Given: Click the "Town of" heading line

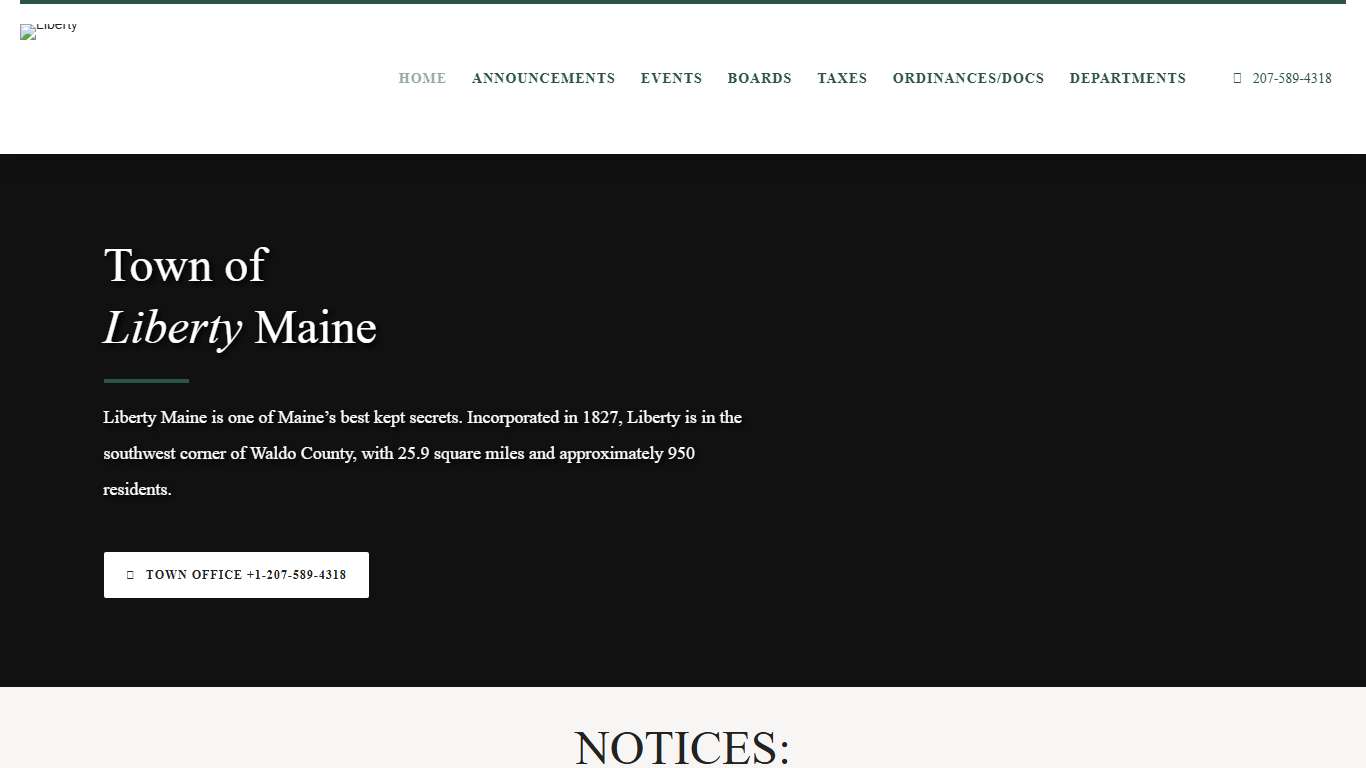Looking at the screenshot, I should pos(185,266).
